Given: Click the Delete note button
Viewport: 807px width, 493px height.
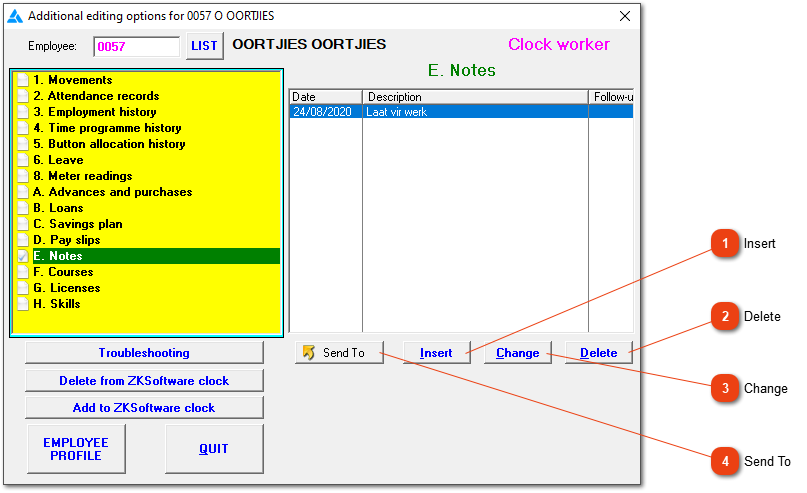Looking at the screenshot, I should click(599, 353).
